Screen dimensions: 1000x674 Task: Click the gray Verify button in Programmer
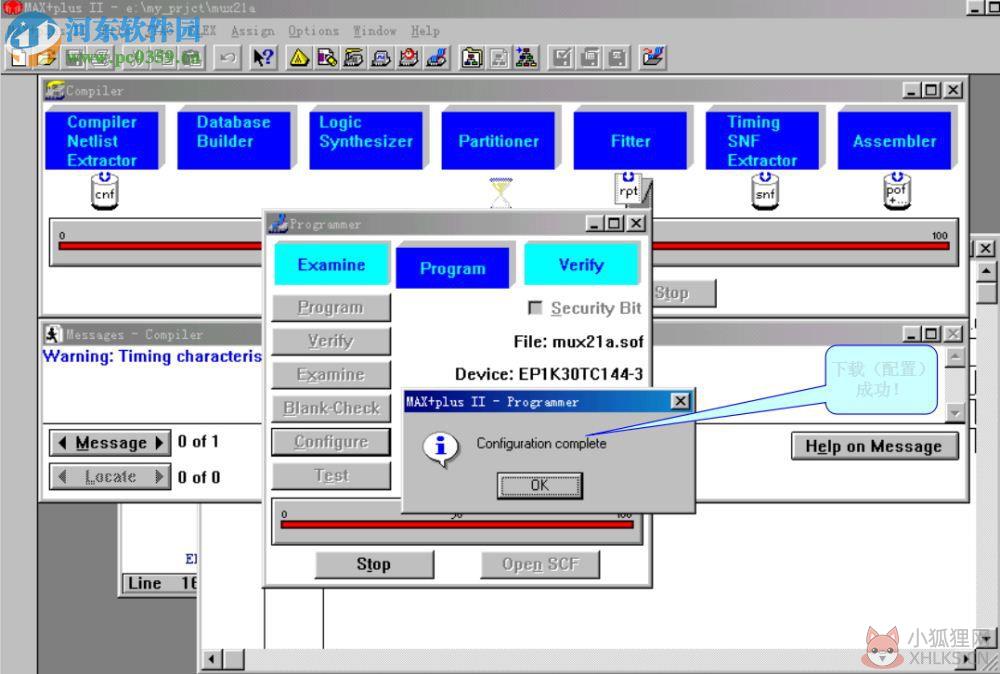pyautogui.click(x=331, y=341)
